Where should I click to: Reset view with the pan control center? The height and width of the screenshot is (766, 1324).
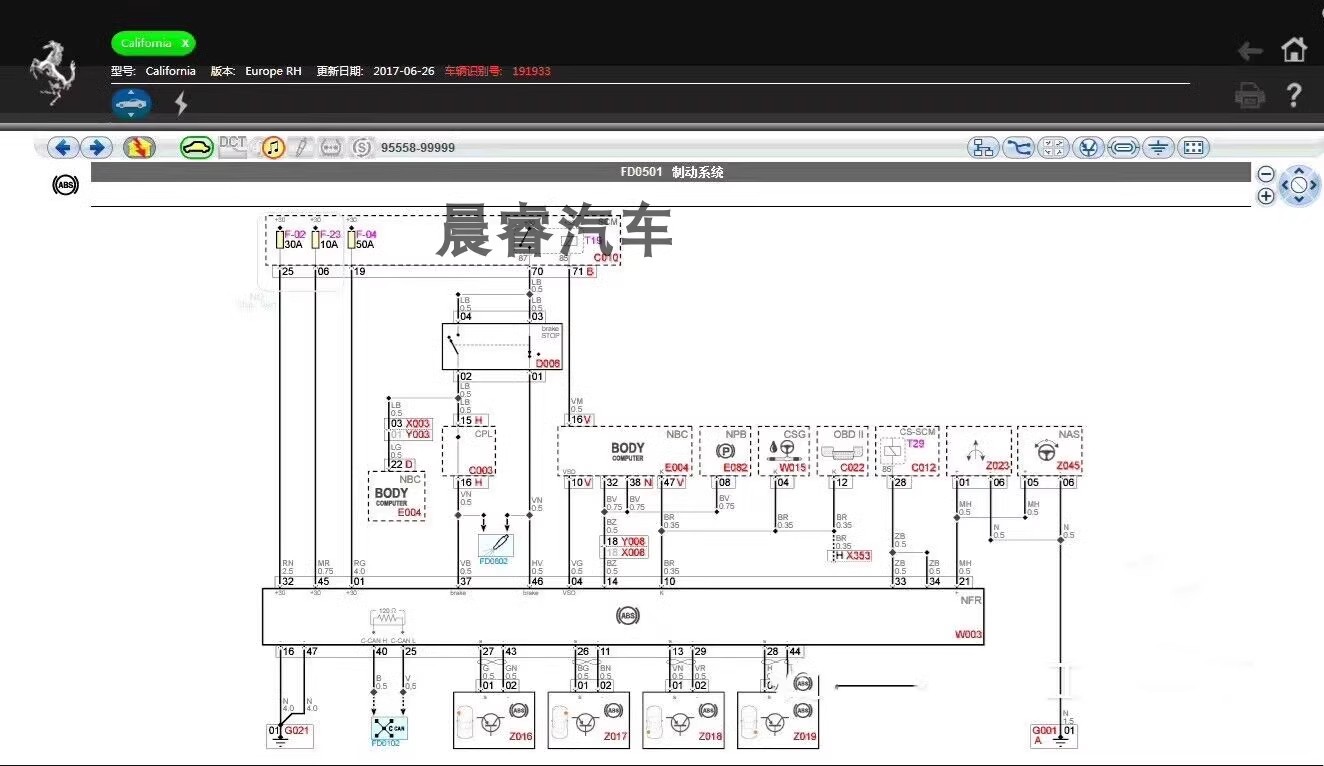pos(1299,186)
